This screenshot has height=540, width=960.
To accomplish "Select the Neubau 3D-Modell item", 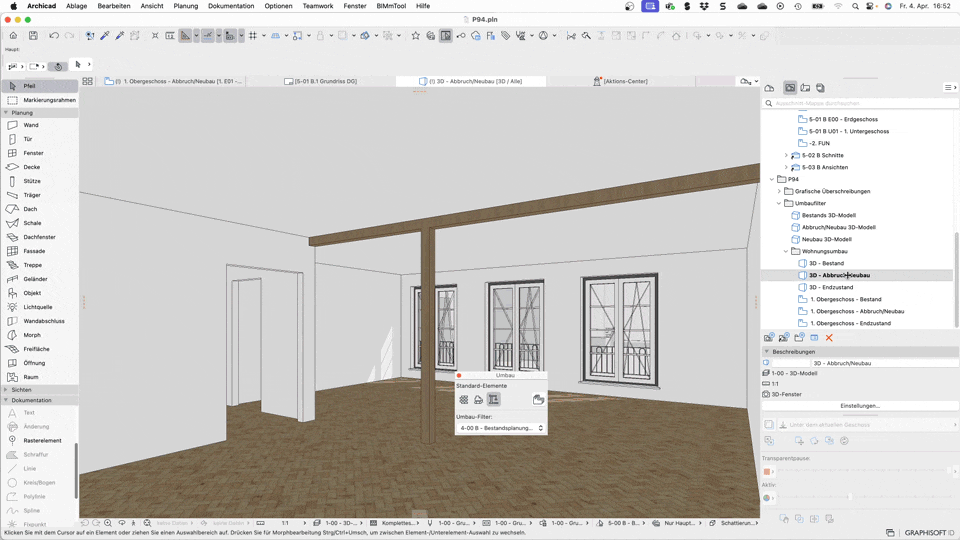I will tap(827, 239).
